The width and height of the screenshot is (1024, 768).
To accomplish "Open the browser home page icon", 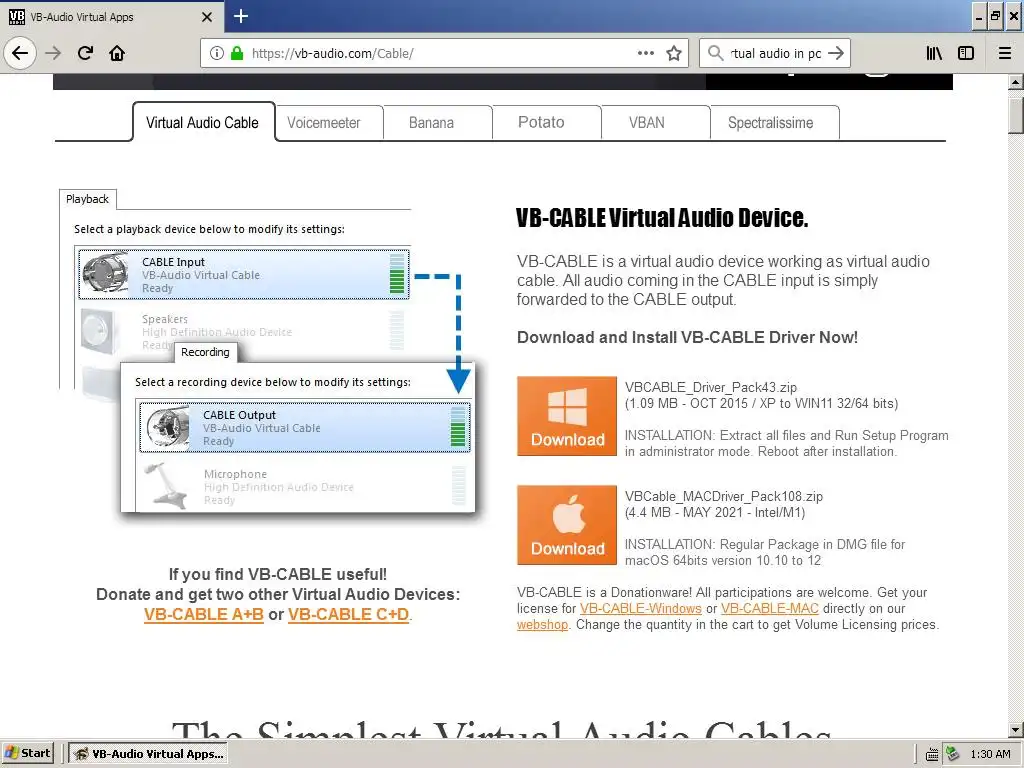I will [117, 53].
